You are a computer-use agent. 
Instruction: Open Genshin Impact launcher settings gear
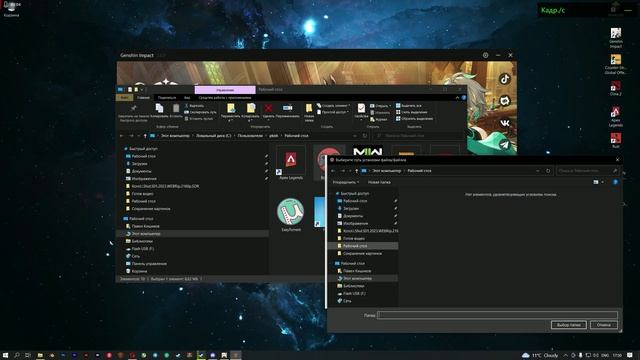pos(485,55)
